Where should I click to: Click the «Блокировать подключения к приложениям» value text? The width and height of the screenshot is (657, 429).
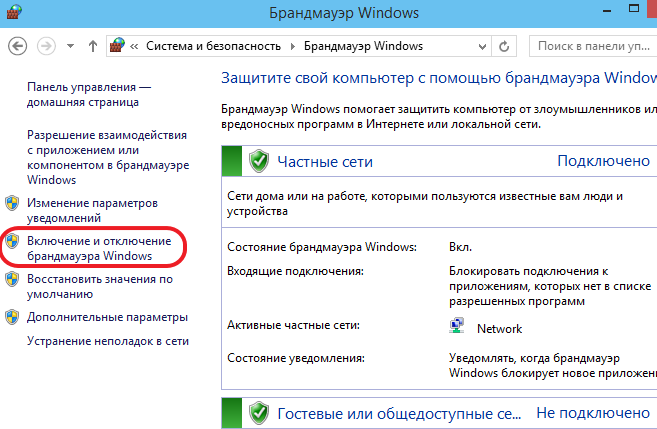(550, 286)
